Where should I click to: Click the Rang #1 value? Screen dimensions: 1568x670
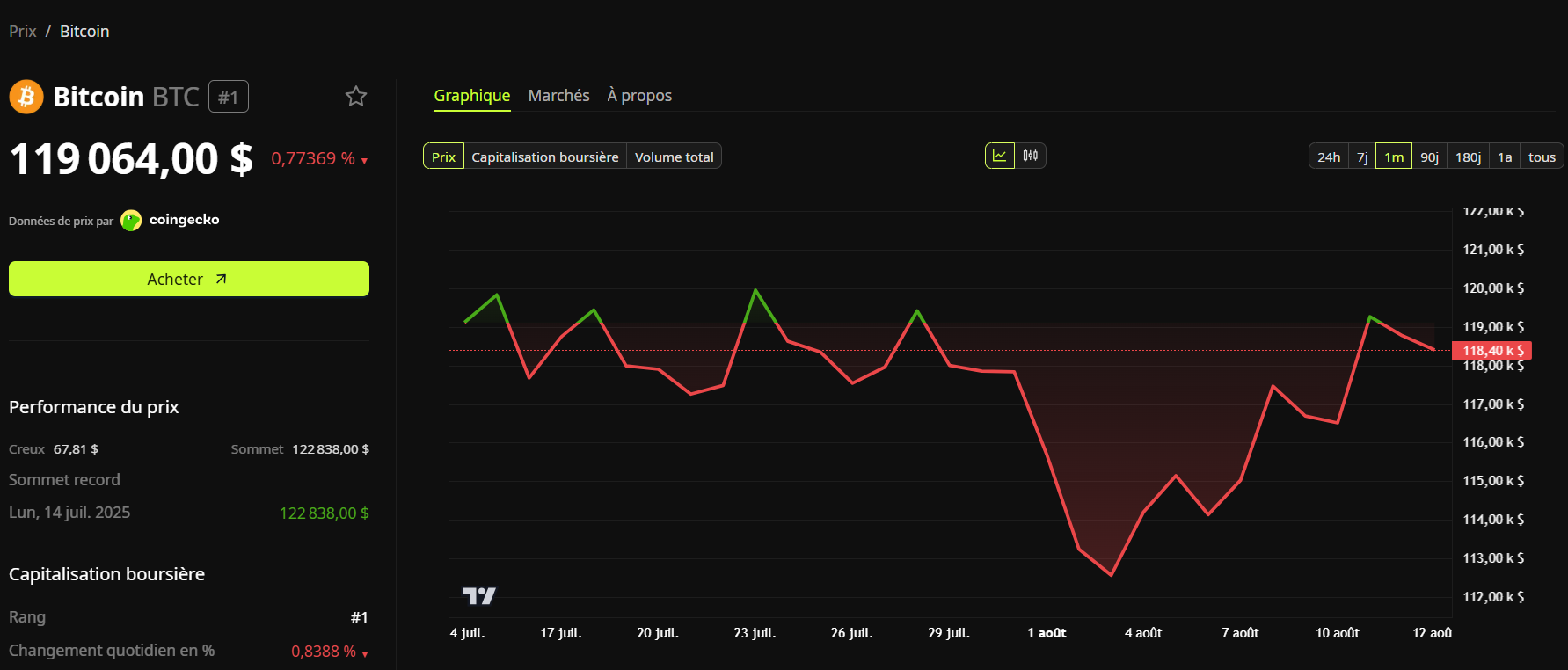click(359, 617)
